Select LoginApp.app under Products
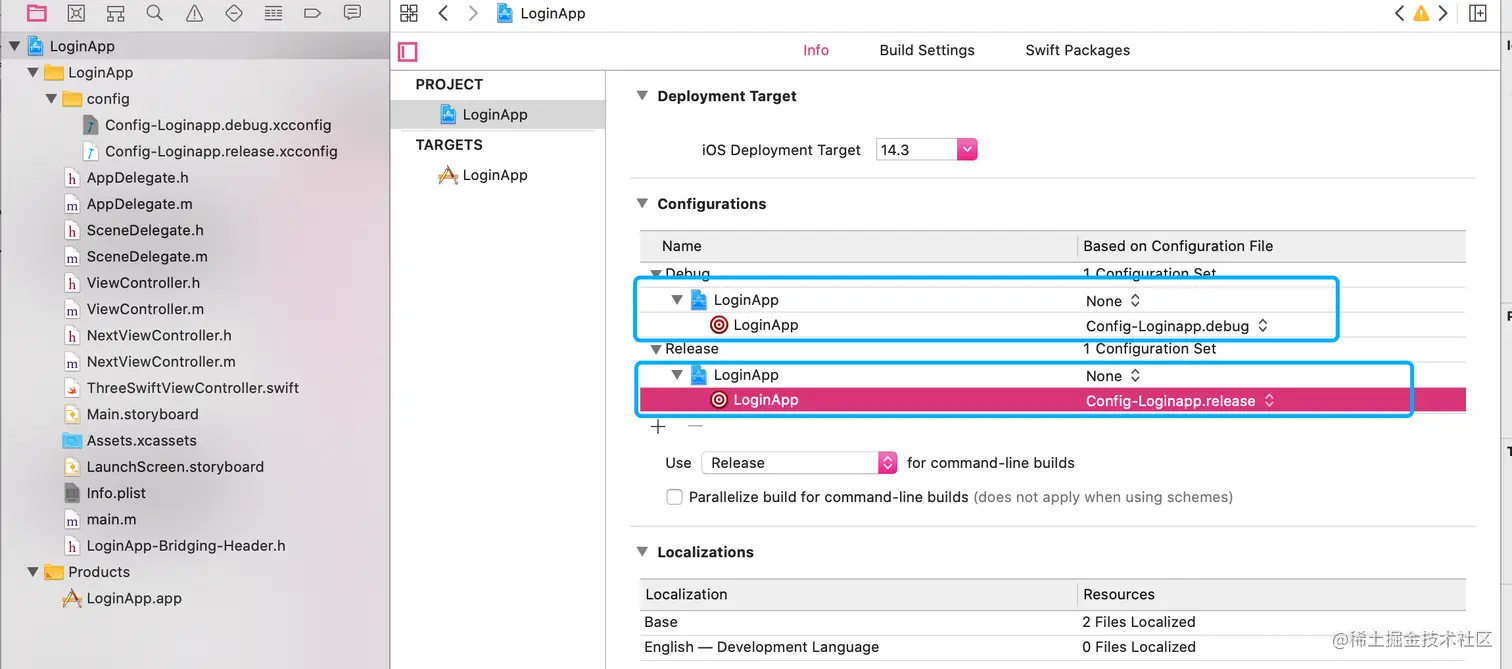The width and height of the screenshot is (1512, 669). point(134,599)
